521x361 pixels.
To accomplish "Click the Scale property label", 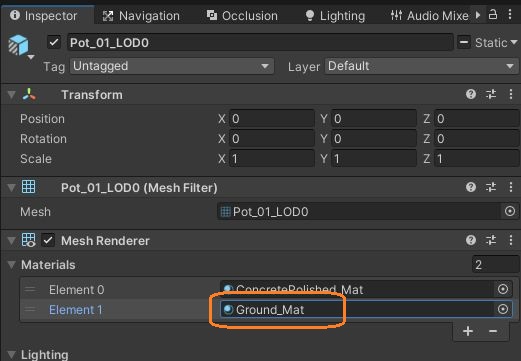I will [x=36, y=159].
